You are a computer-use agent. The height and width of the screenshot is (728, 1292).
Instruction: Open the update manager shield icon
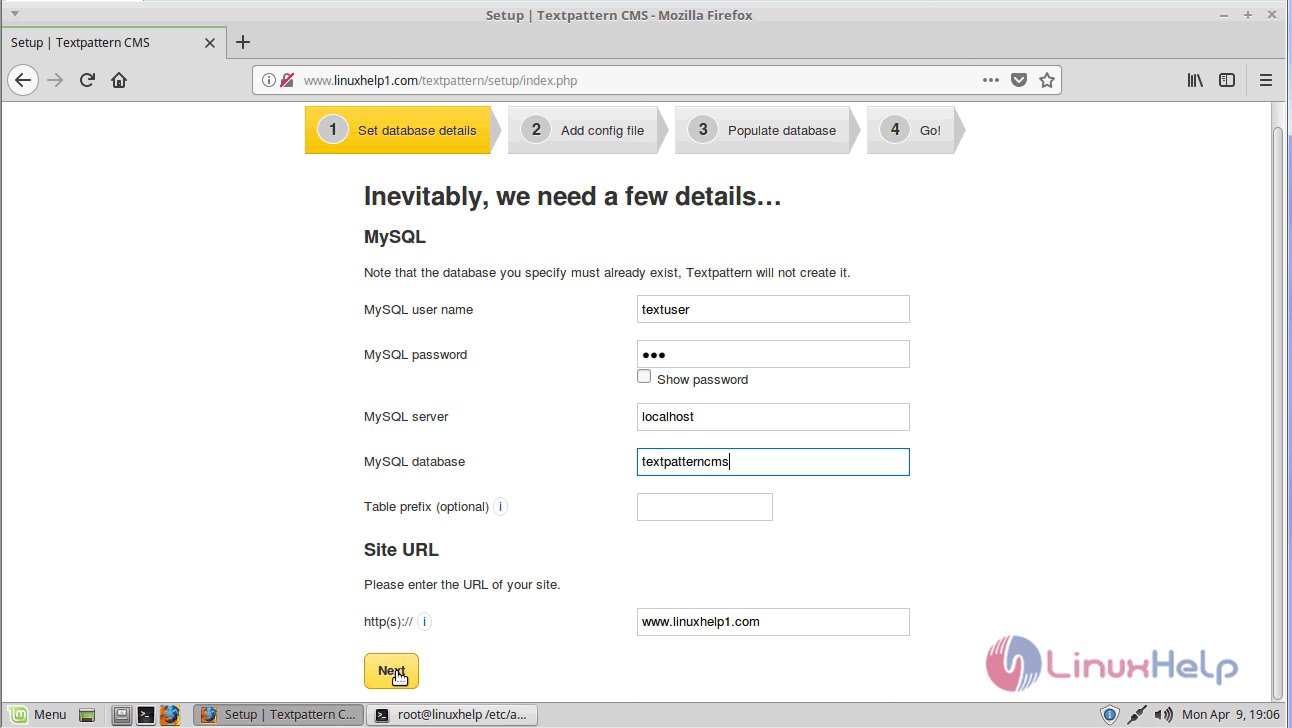(1109, 714)
